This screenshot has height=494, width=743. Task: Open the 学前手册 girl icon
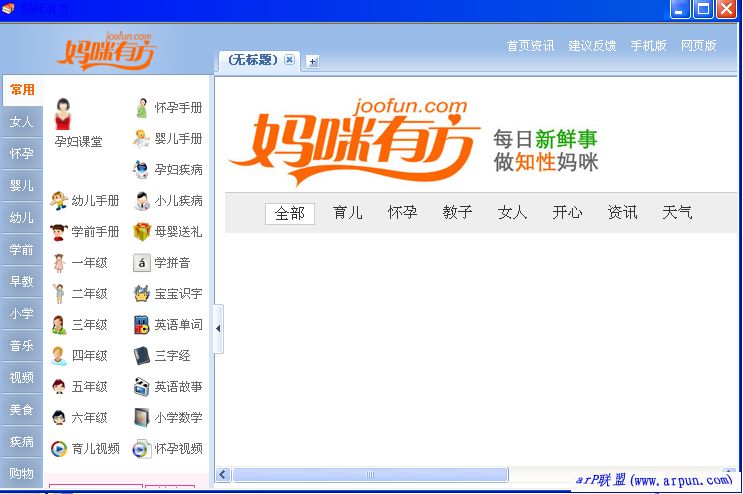[x=59, y=232]
